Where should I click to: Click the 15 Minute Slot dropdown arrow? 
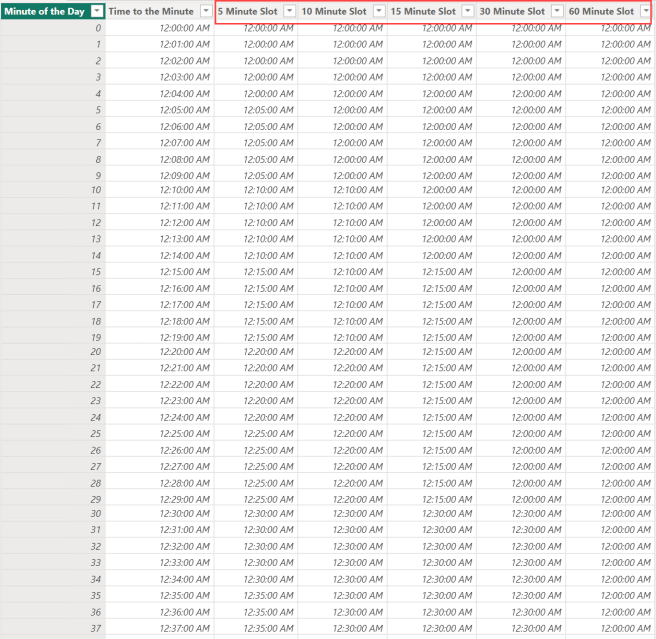point(467,10)
